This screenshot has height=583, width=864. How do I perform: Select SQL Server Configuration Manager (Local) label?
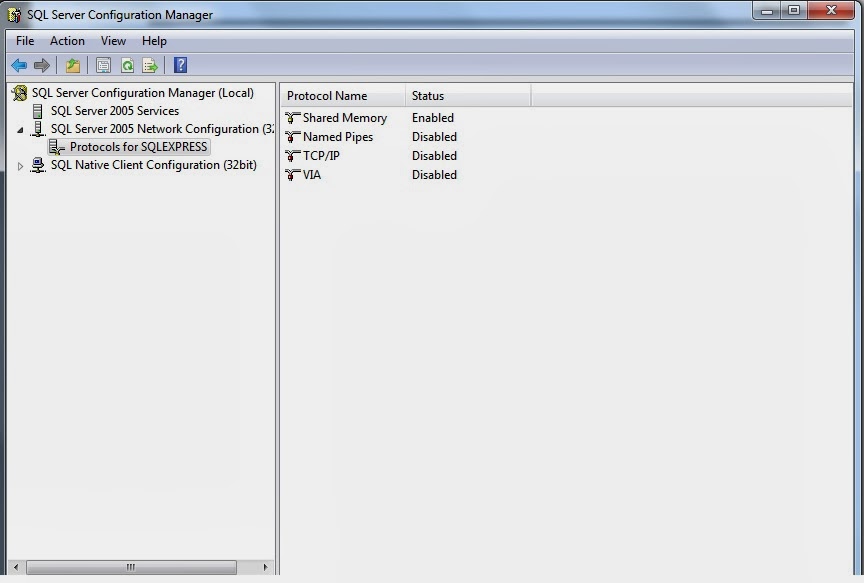click(x=143, y=93)
